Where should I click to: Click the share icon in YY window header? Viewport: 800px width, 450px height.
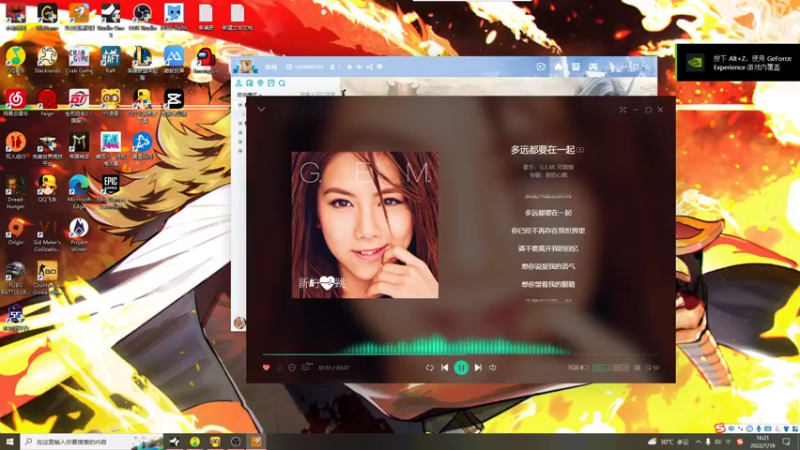point(369,67)
